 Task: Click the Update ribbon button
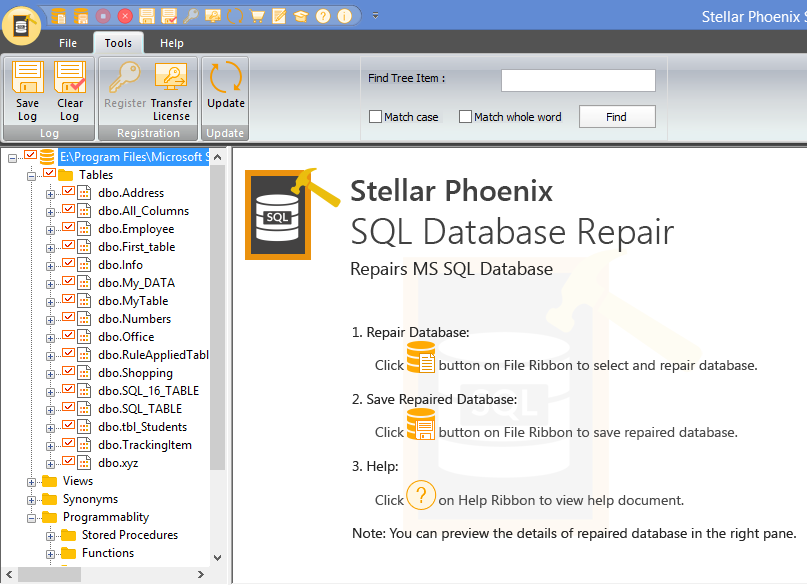point(225,85)
